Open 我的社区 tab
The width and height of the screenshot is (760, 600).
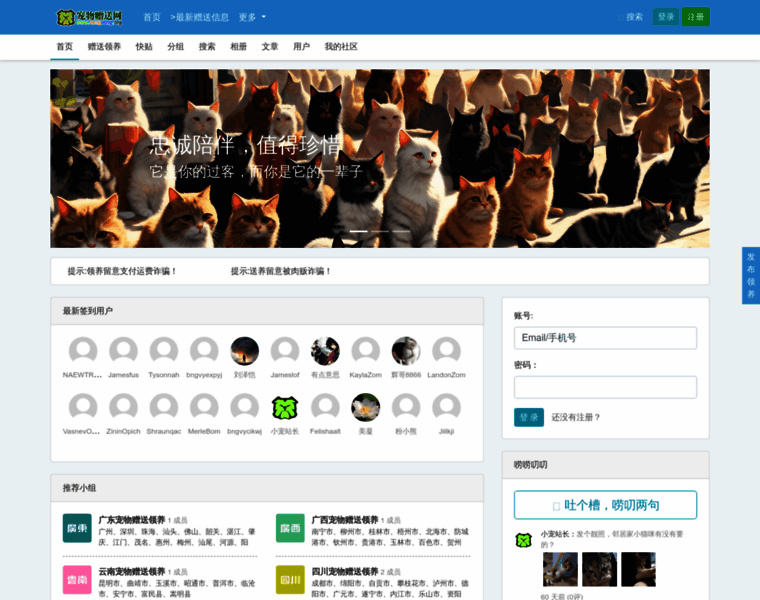(341, 47)
